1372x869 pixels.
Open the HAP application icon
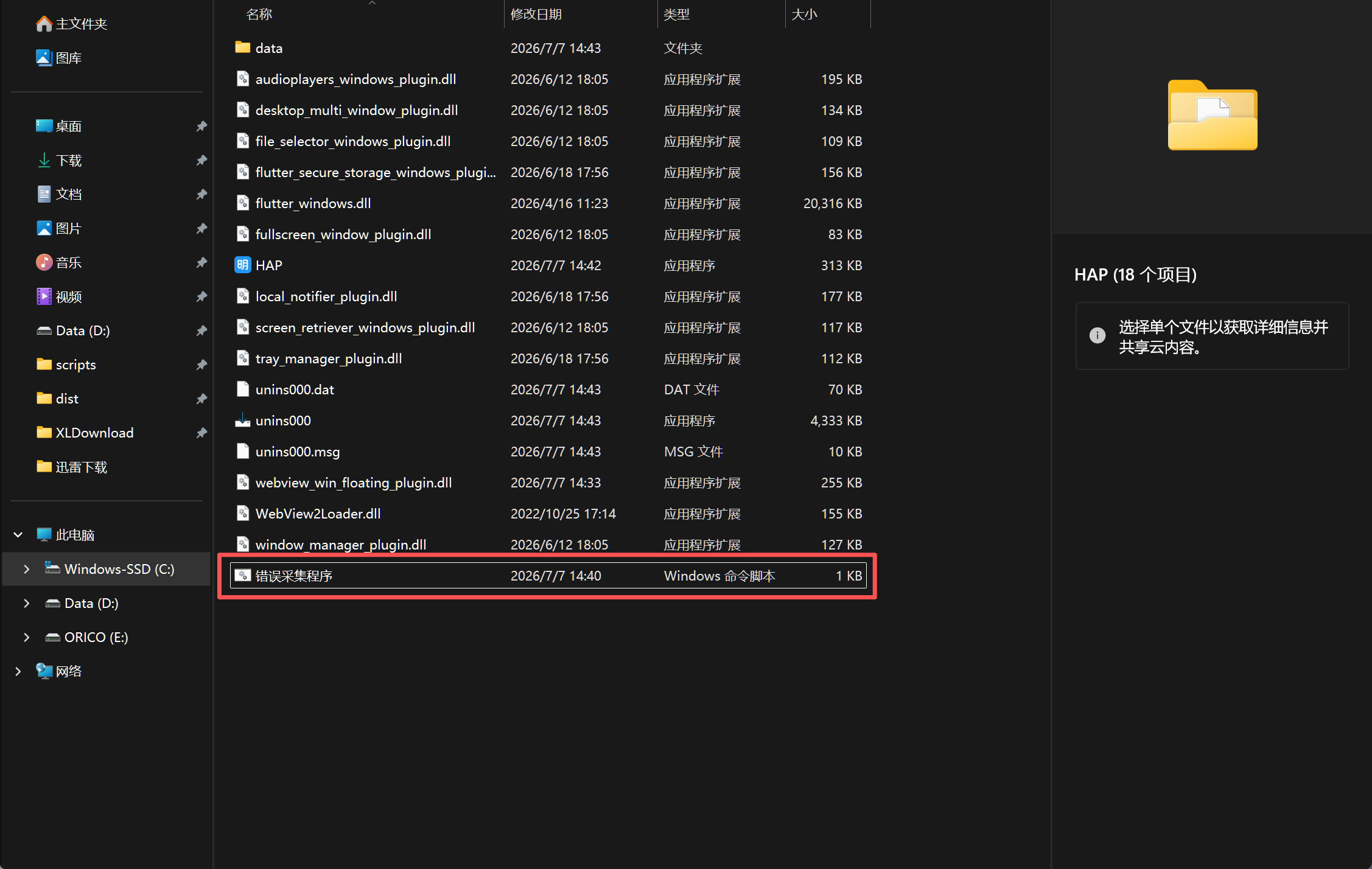tap(242, 265)
